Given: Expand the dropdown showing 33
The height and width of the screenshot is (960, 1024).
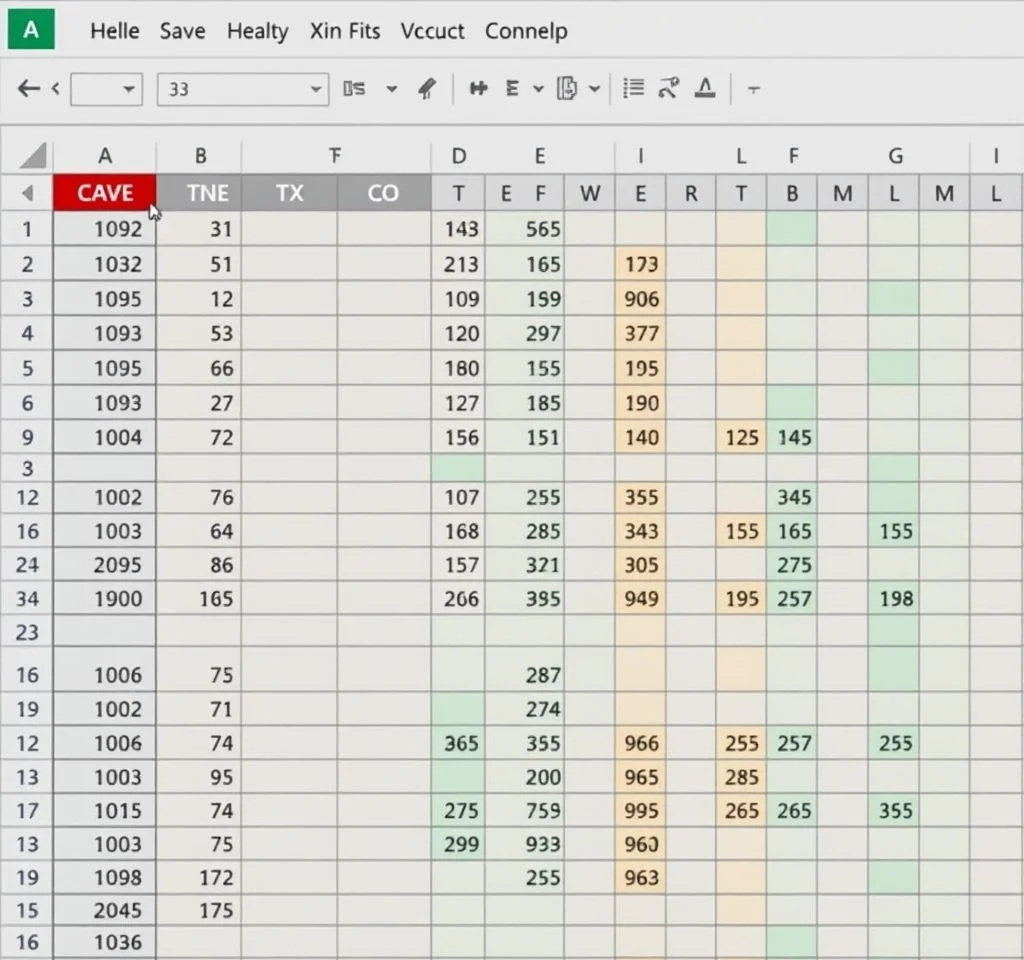Looking at the screenshot, I should click(x=316, y=89).
